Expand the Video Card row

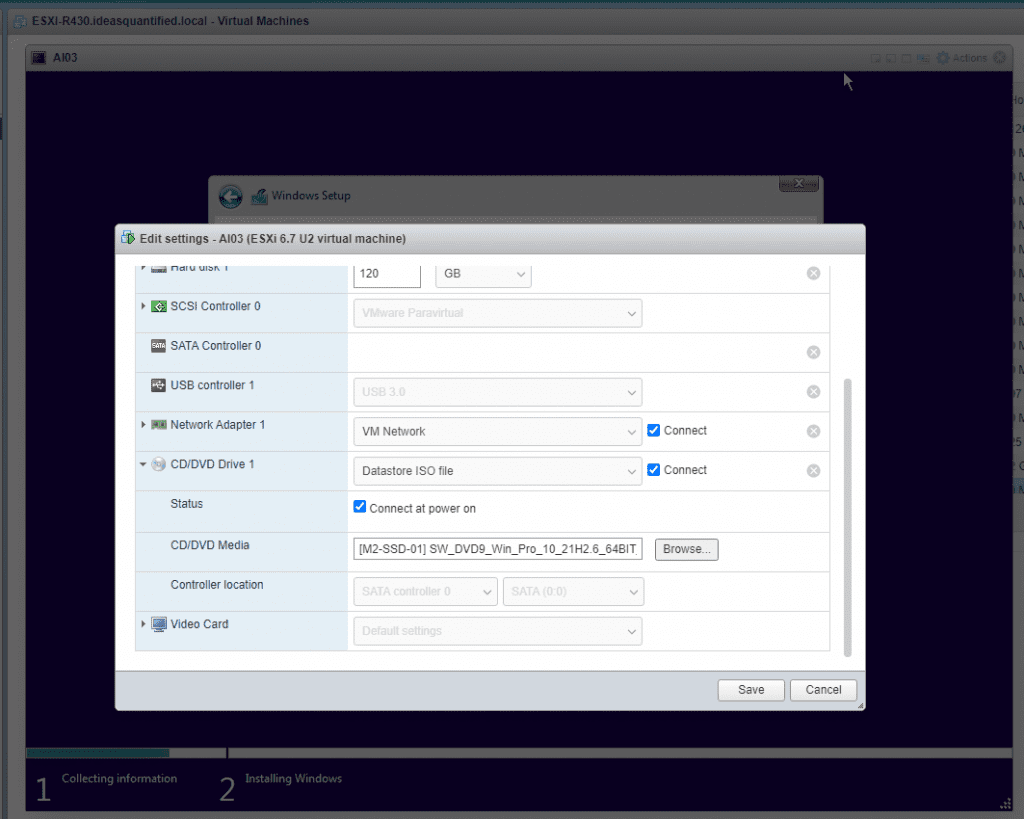point(143,624)
